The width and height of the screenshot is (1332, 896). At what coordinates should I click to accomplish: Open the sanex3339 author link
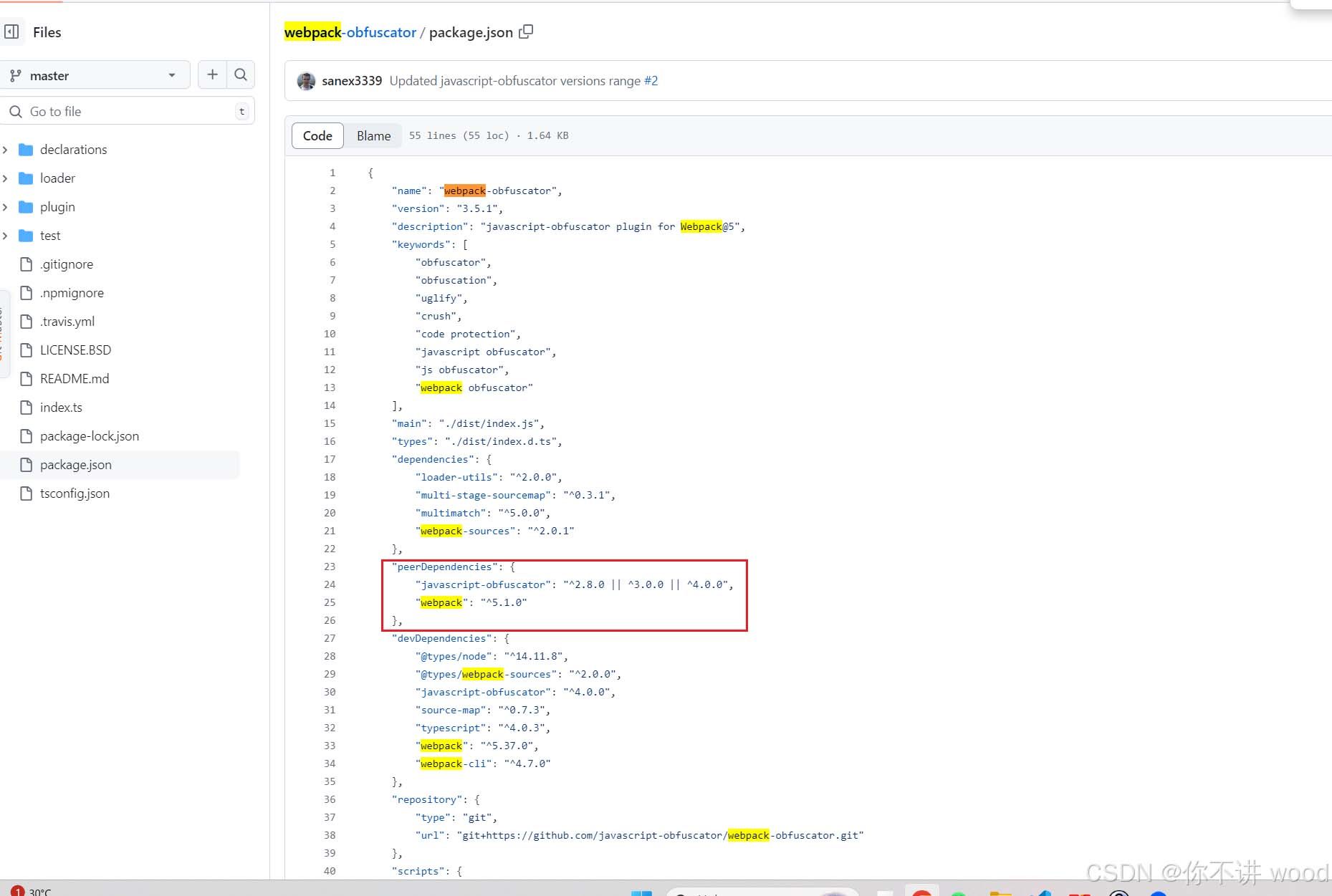[352, 81]
